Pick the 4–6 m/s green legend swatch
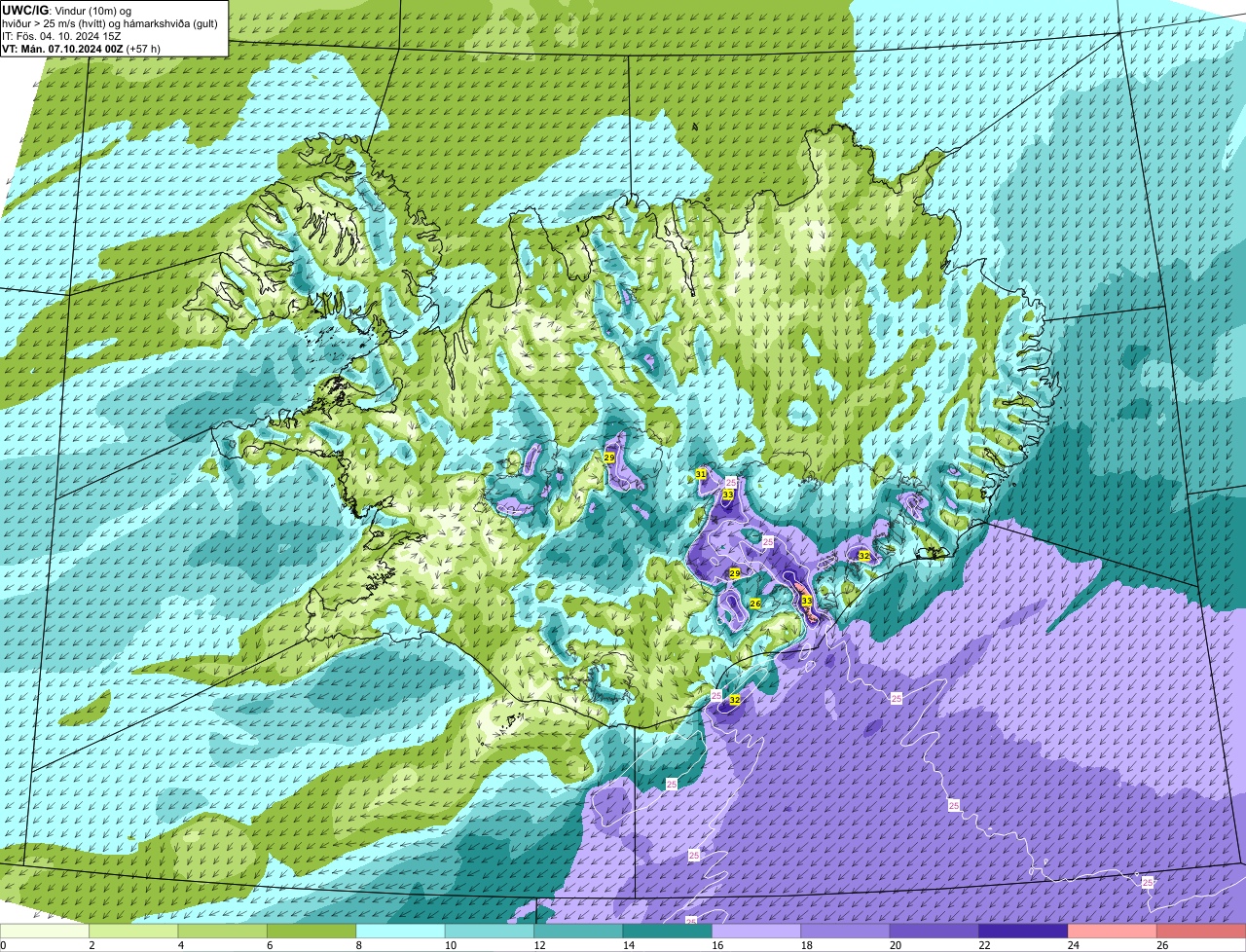Viewport: 1246px width, 952px height. click(222, 931)
